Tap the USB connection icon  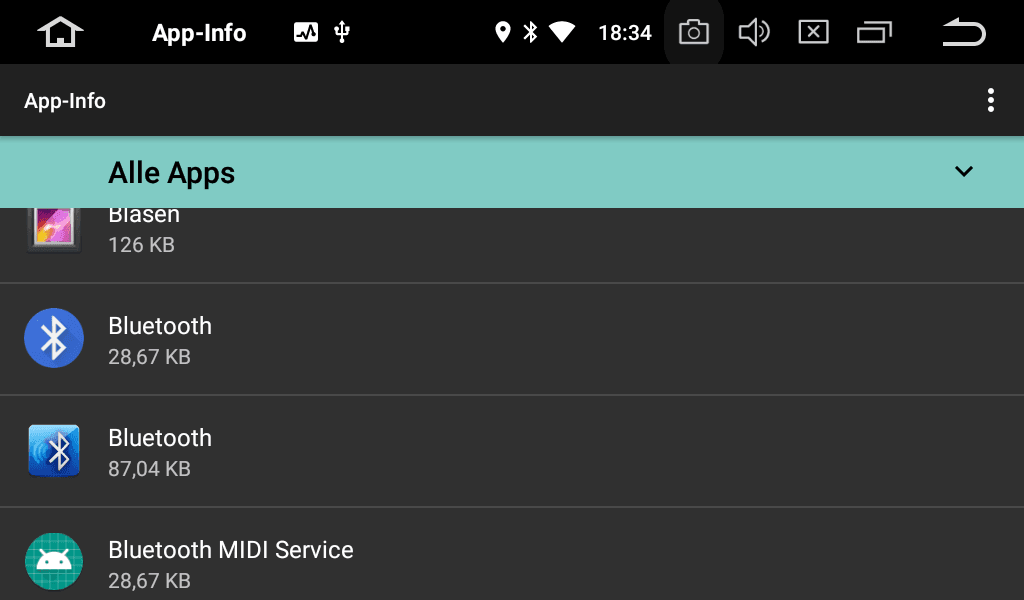coord(342,32)
